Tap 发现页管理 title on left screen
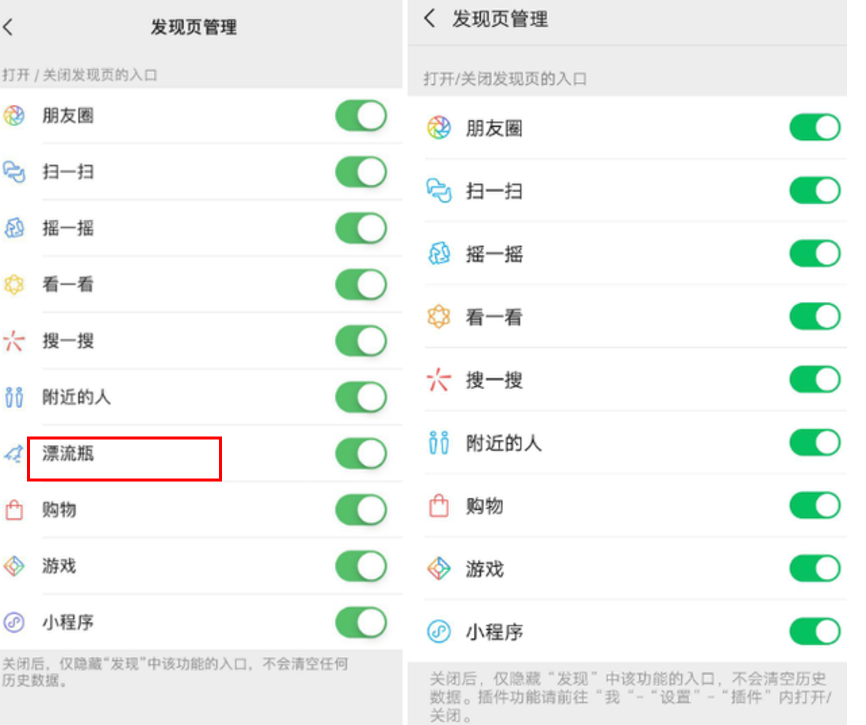The height and width of the screenshot is (725, 866). click(194, 27)
